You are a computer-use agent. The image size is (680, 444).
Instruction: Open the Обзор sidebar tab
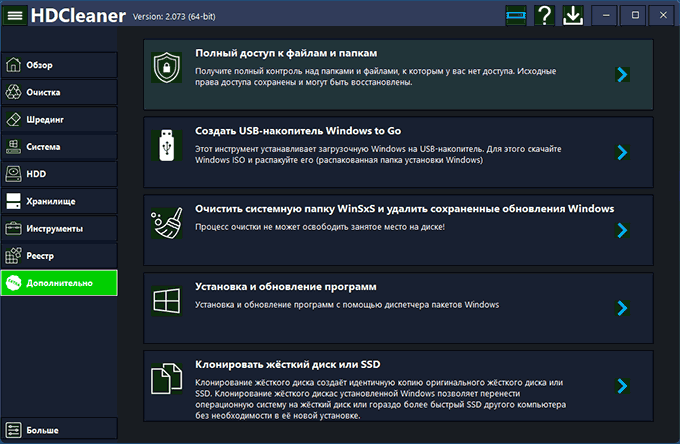(x=59, y=65)
